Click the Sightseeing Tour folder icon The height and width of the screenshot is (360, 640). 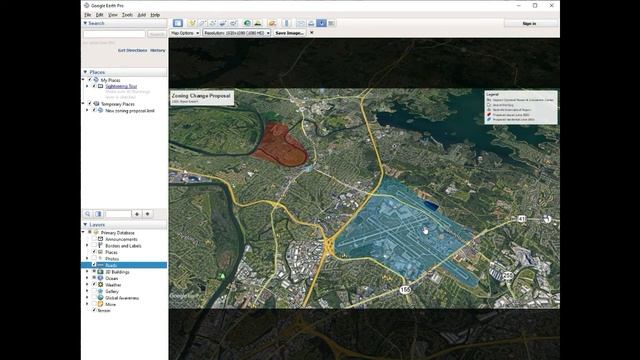(100, 86)
